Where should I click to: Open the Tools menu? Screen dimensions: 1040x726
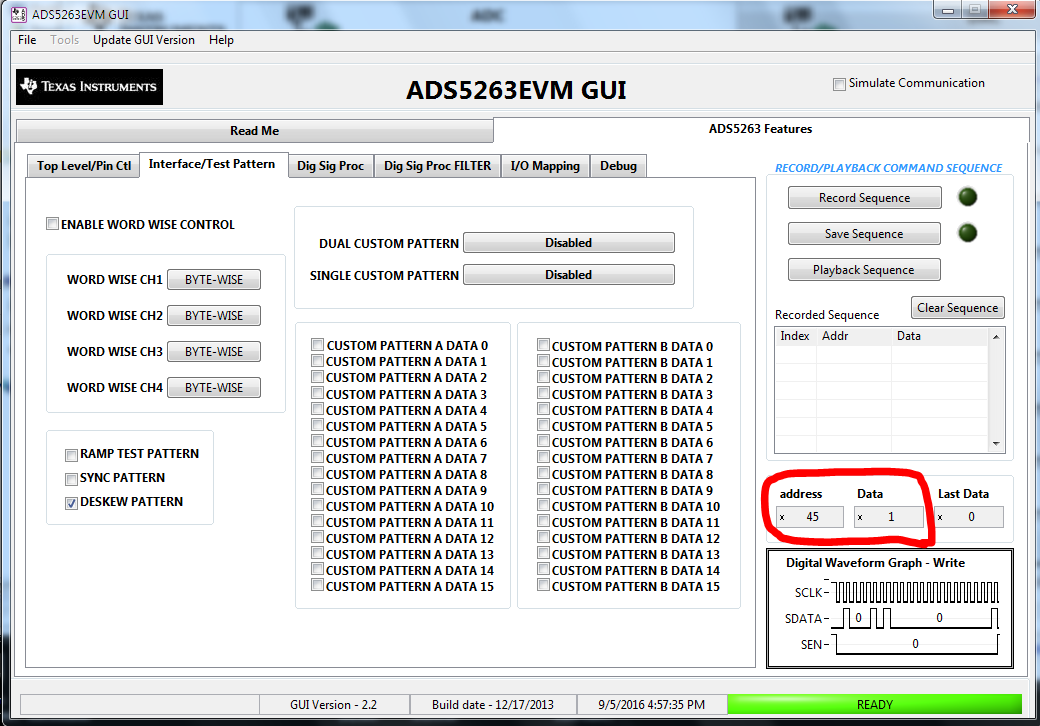tap(64, 40)
